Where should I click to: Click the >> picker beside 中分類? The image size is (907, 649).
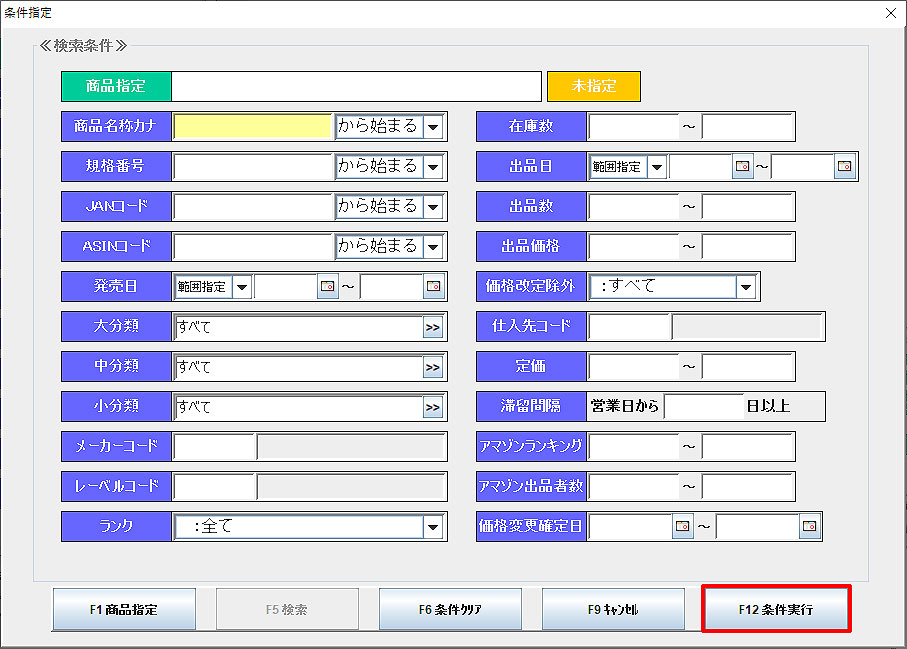[x=432, y=367]
